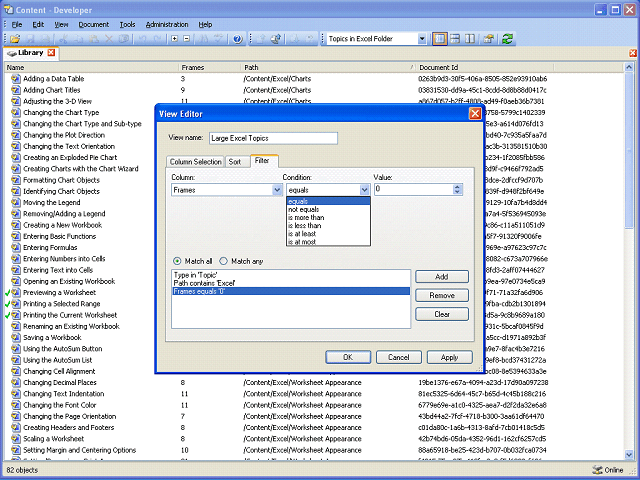Select the Match all radio button

[177, 261]
